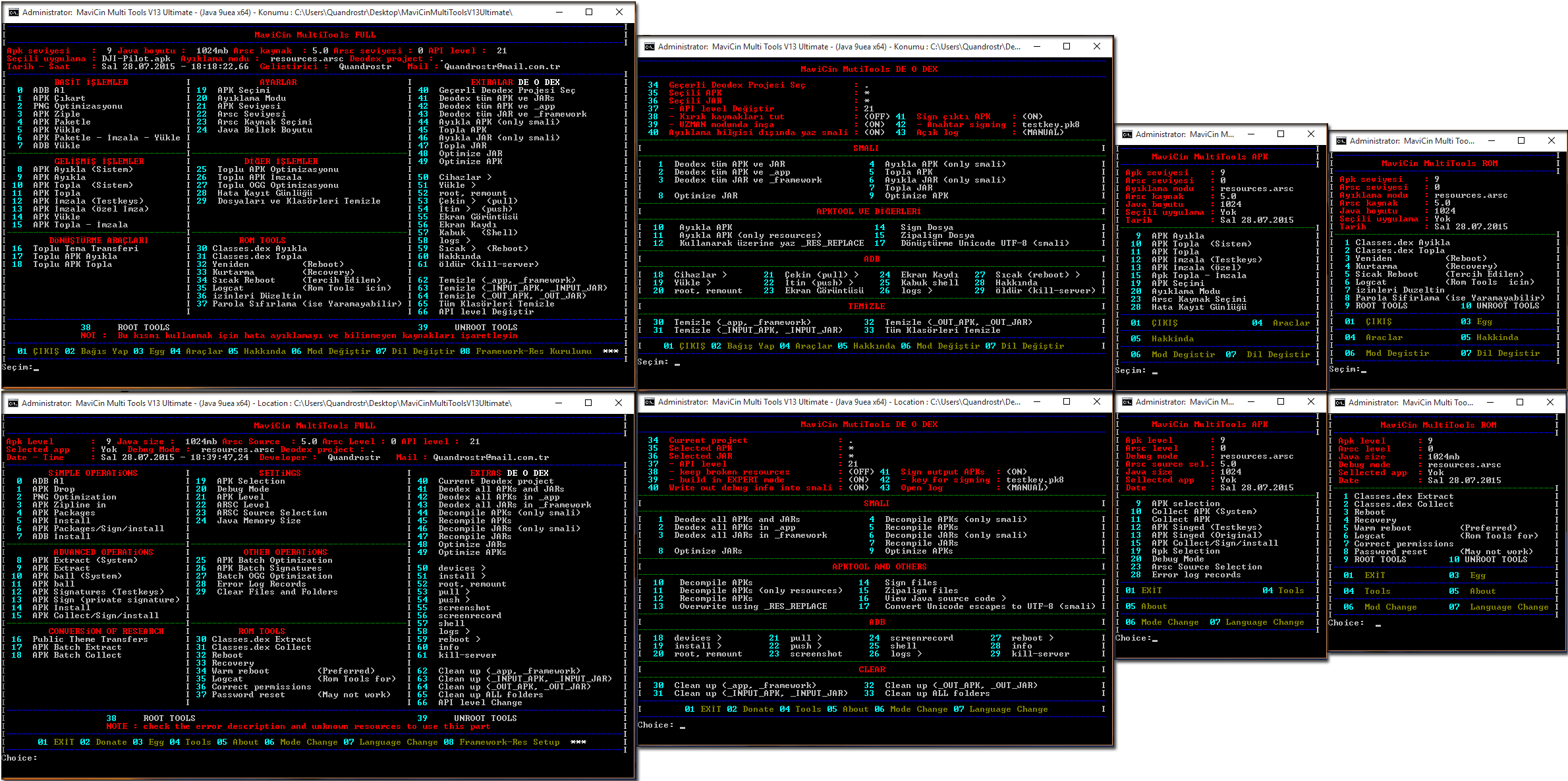
Task: Click 'Overwrite using _RES_REPLACE' option 13
Action: coord(753,606)
